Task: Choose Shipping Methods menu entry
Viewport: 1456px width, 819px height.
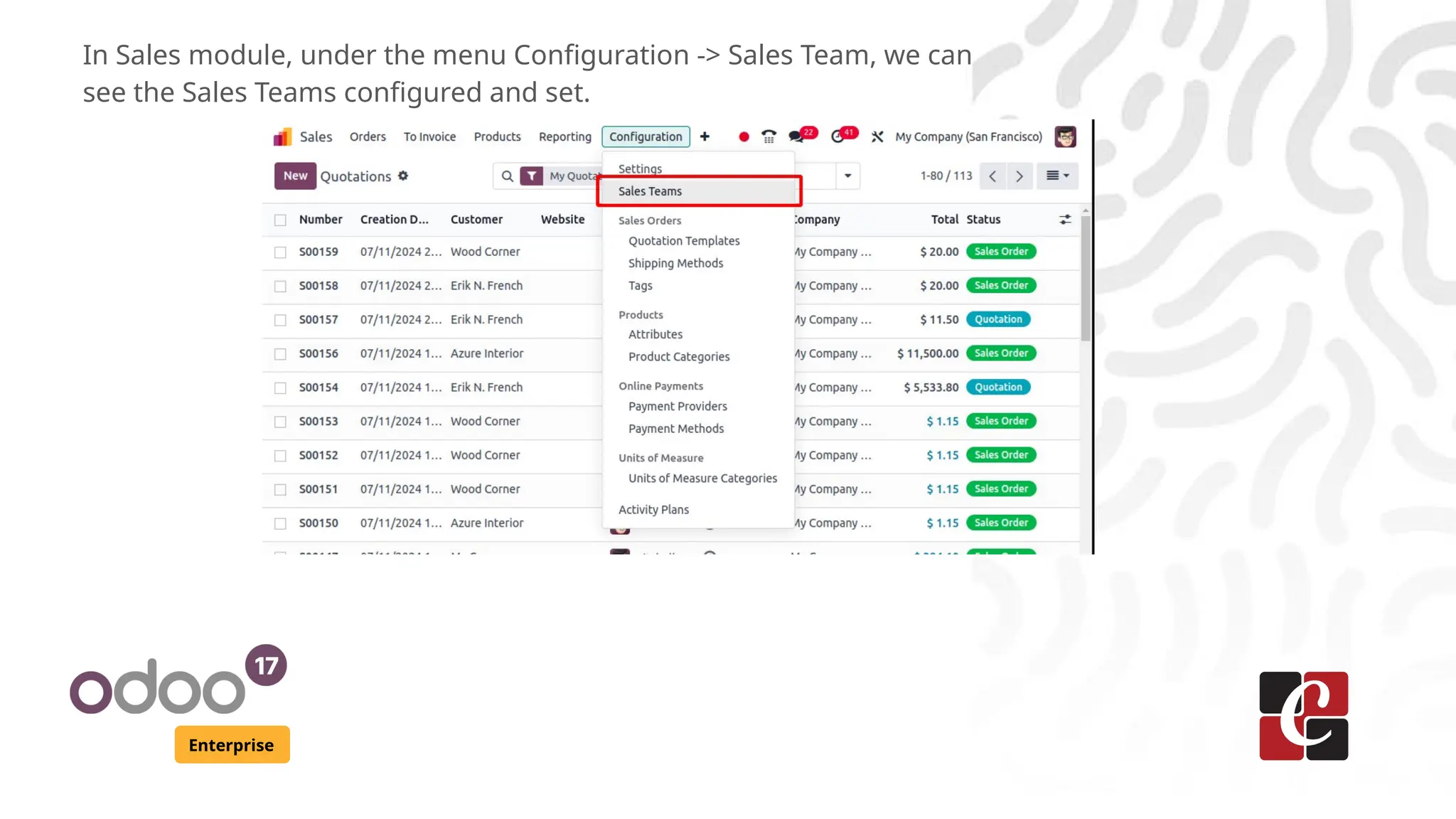Action: [675, 263]
